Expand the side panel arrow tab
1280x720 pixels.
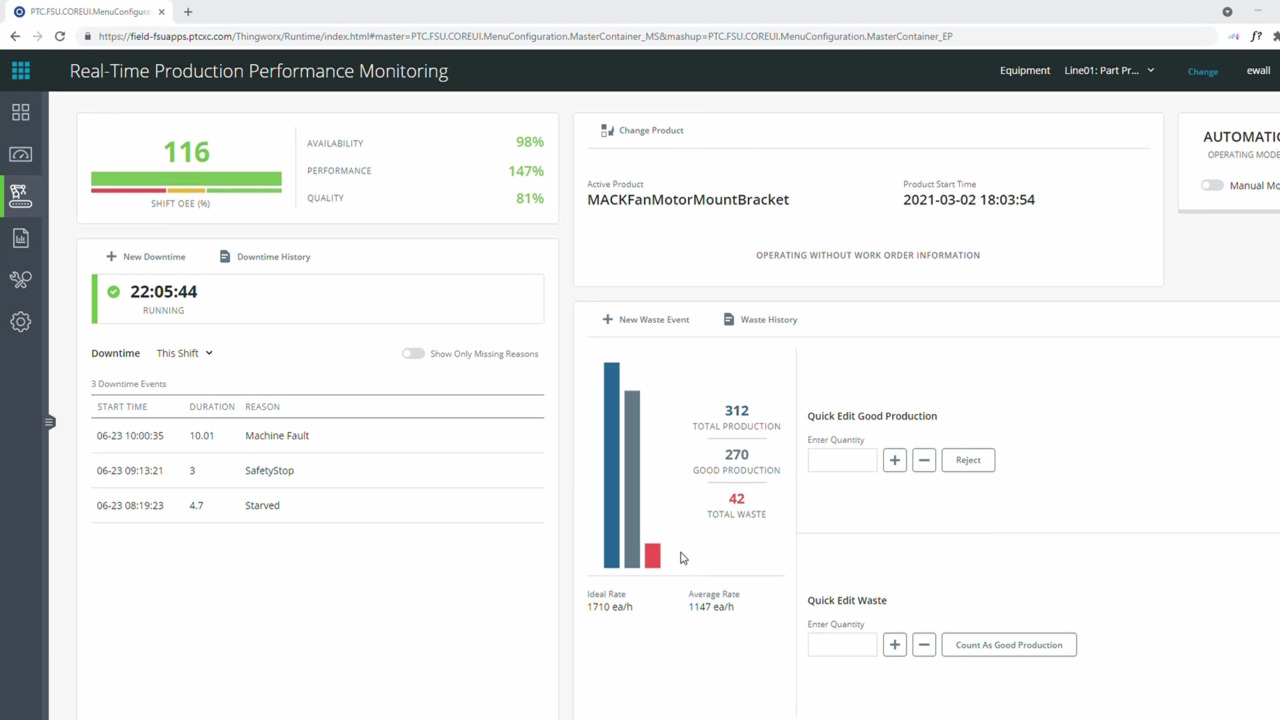click(x=48, y=422)
